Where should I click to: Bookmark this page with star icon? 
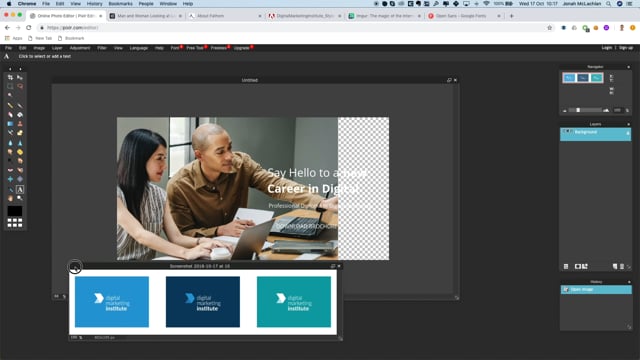pyautogui.click(x=549, y=28)
